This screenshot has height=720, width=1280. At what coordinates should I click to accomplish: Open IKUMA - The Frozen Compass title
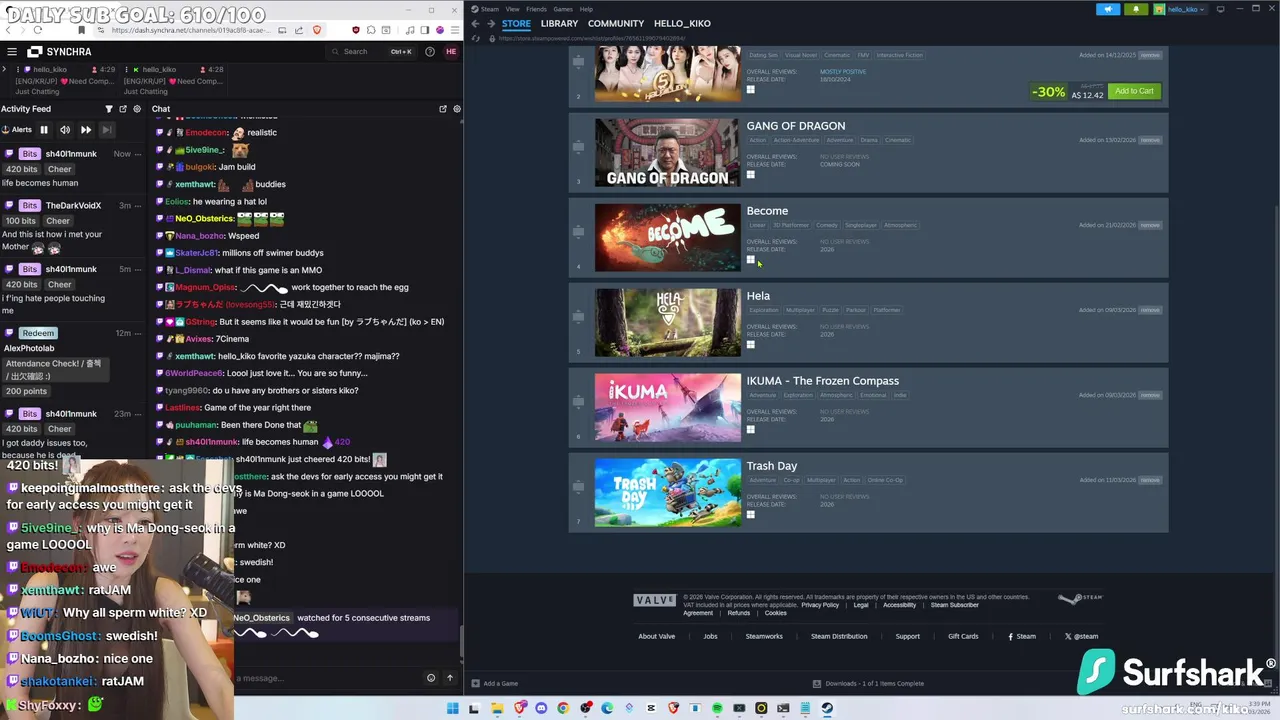(x=822, y=381)
